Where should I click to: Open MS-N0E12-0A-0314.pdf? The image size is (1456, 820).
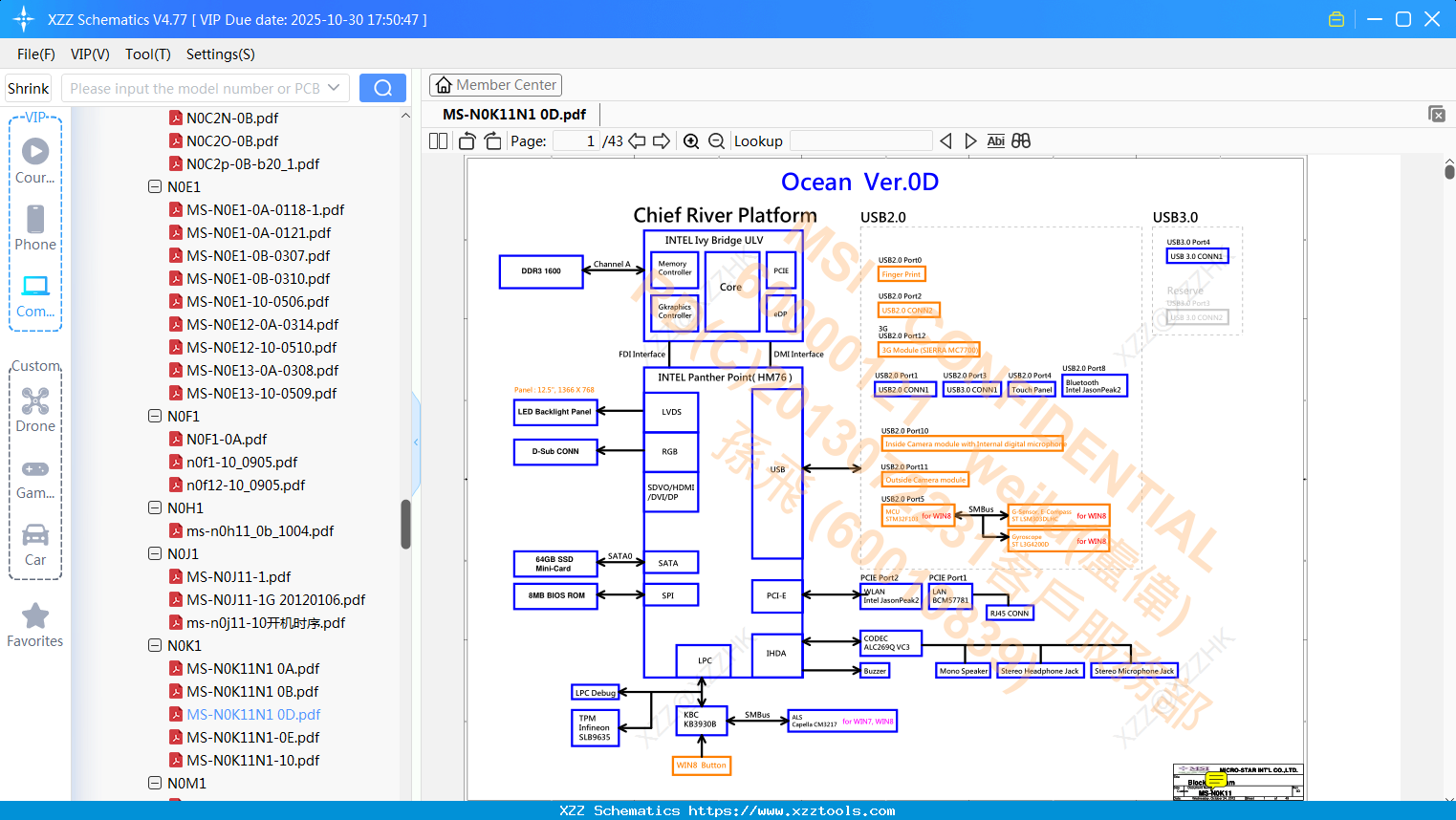click(x=262, y=325)
